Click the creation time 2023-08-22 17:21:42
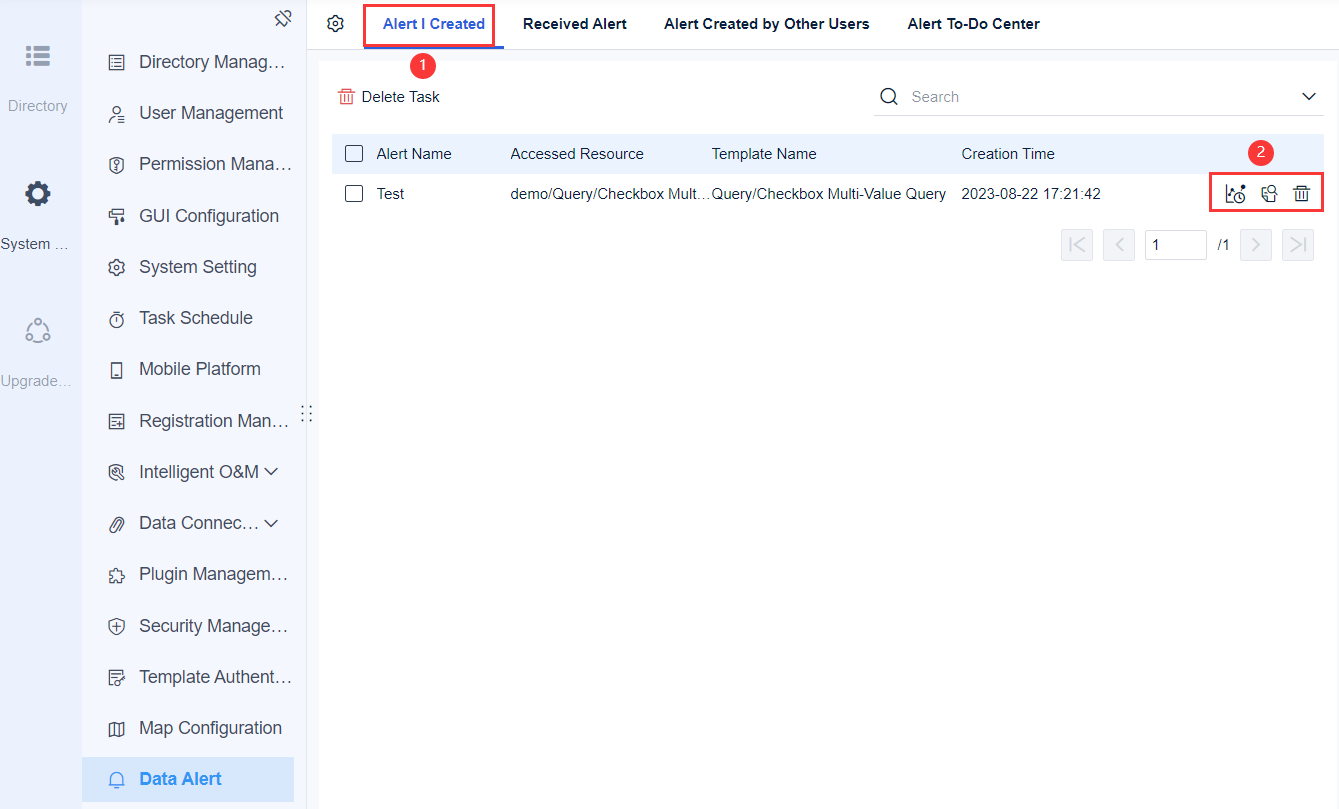 1031,194
